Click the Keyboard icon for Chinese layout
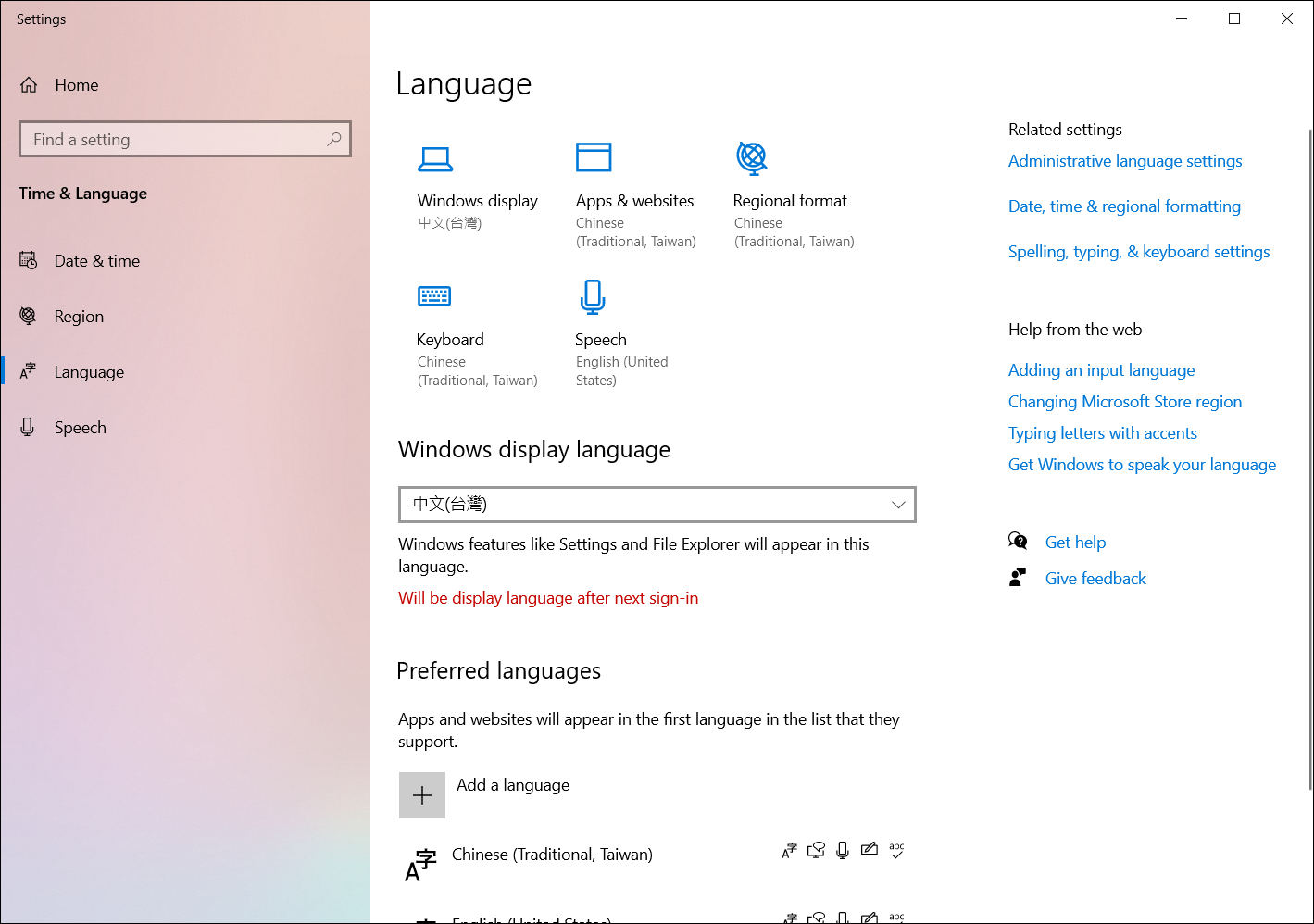This screenshot has width=1314, height=924. pyautogui.click(x=434, y=295)
